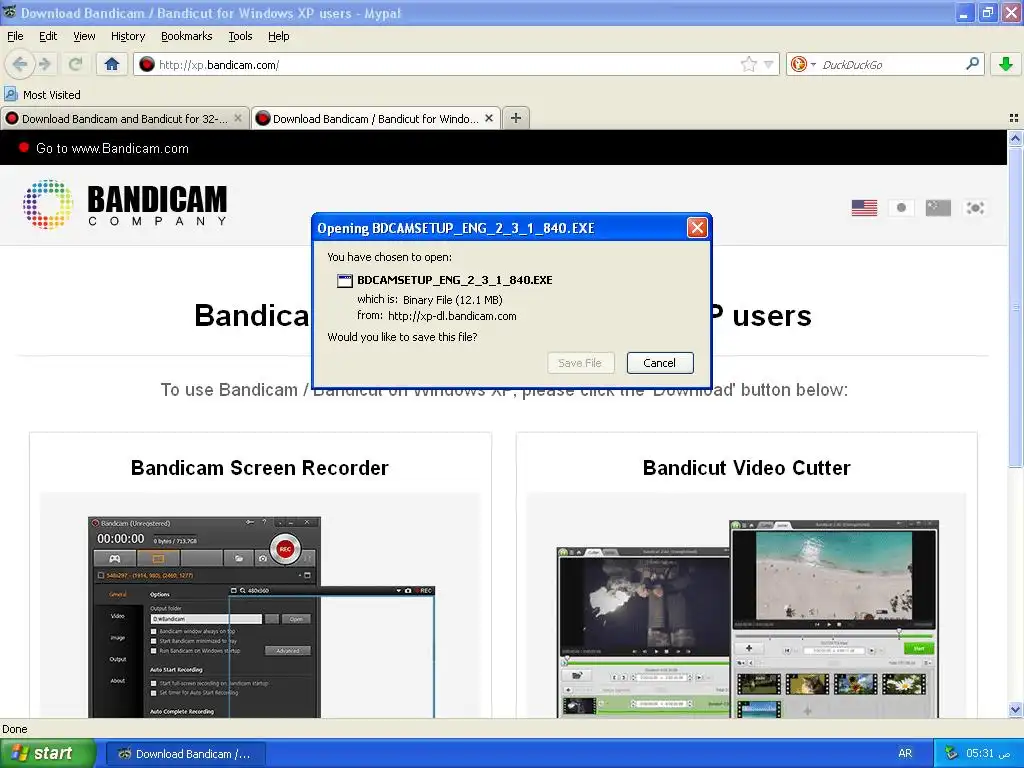Click the Save File button
The height and width of the screenshot is (768, 1024).
tap(580, 363)
